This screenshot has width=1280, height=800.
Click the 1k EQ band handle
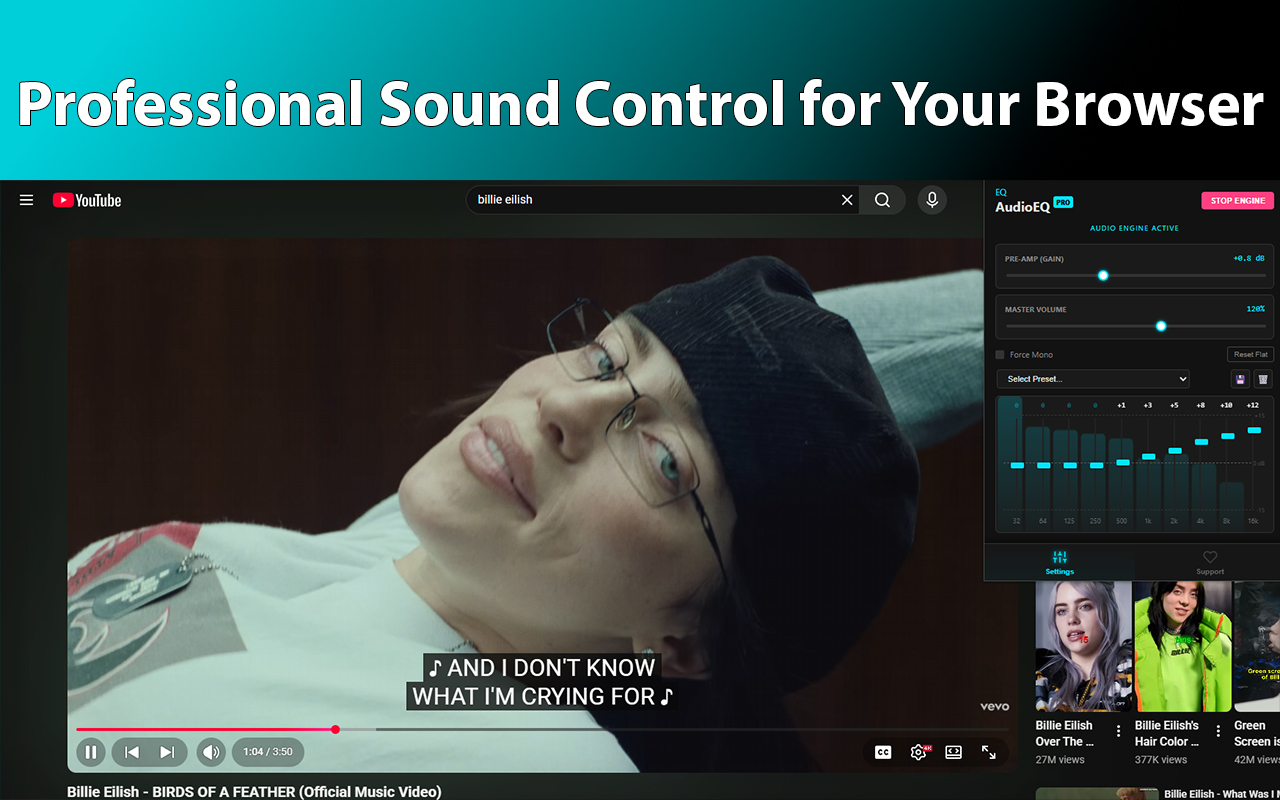(x=1148, y=456)
